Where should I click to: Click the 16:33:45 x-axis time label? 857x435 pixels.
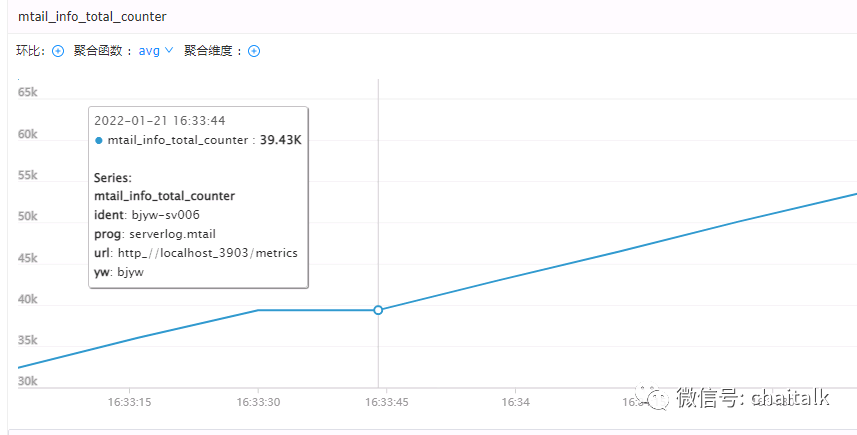(x=386, y=402)
